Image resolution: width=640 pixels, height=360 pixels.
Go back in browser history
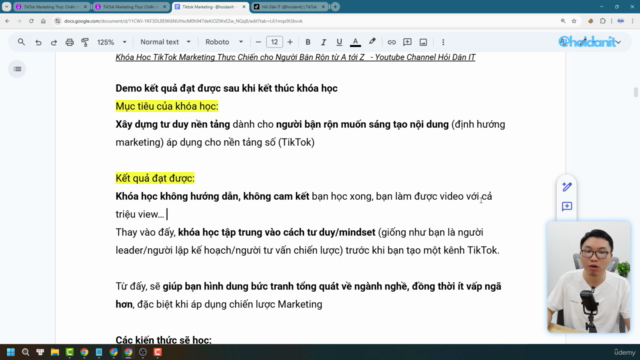(7, 21)
